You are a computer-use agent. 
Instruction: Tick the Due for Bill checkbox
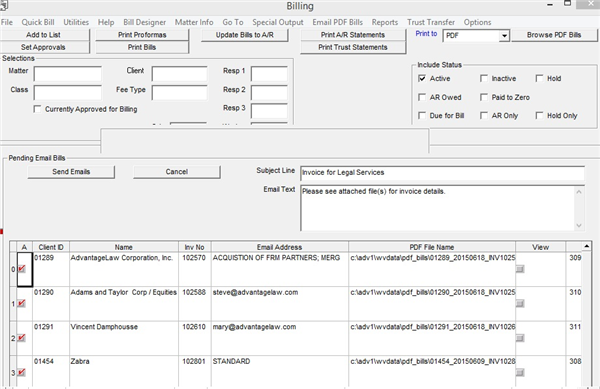click(x=422, y=116)
